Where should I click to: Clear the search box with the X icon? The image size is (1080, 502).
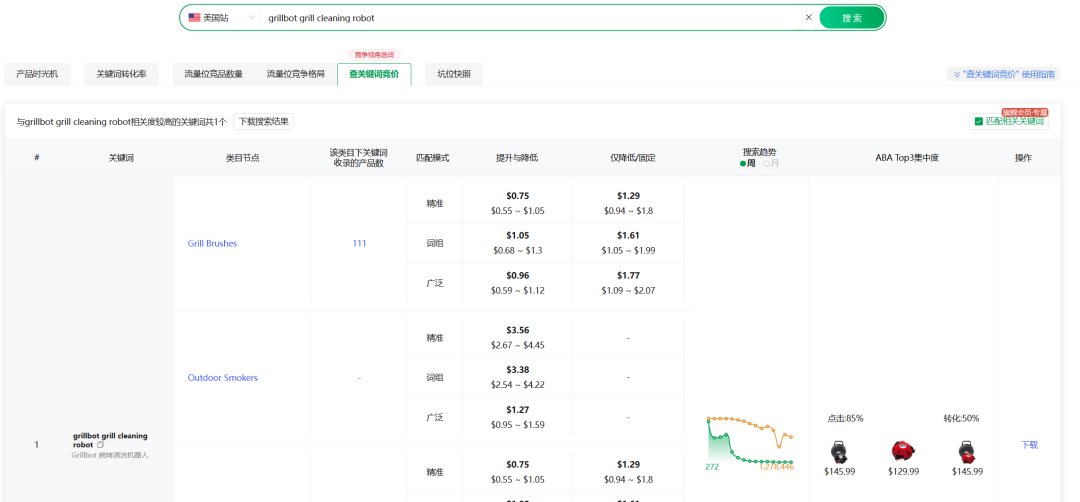tap(808, 18)
